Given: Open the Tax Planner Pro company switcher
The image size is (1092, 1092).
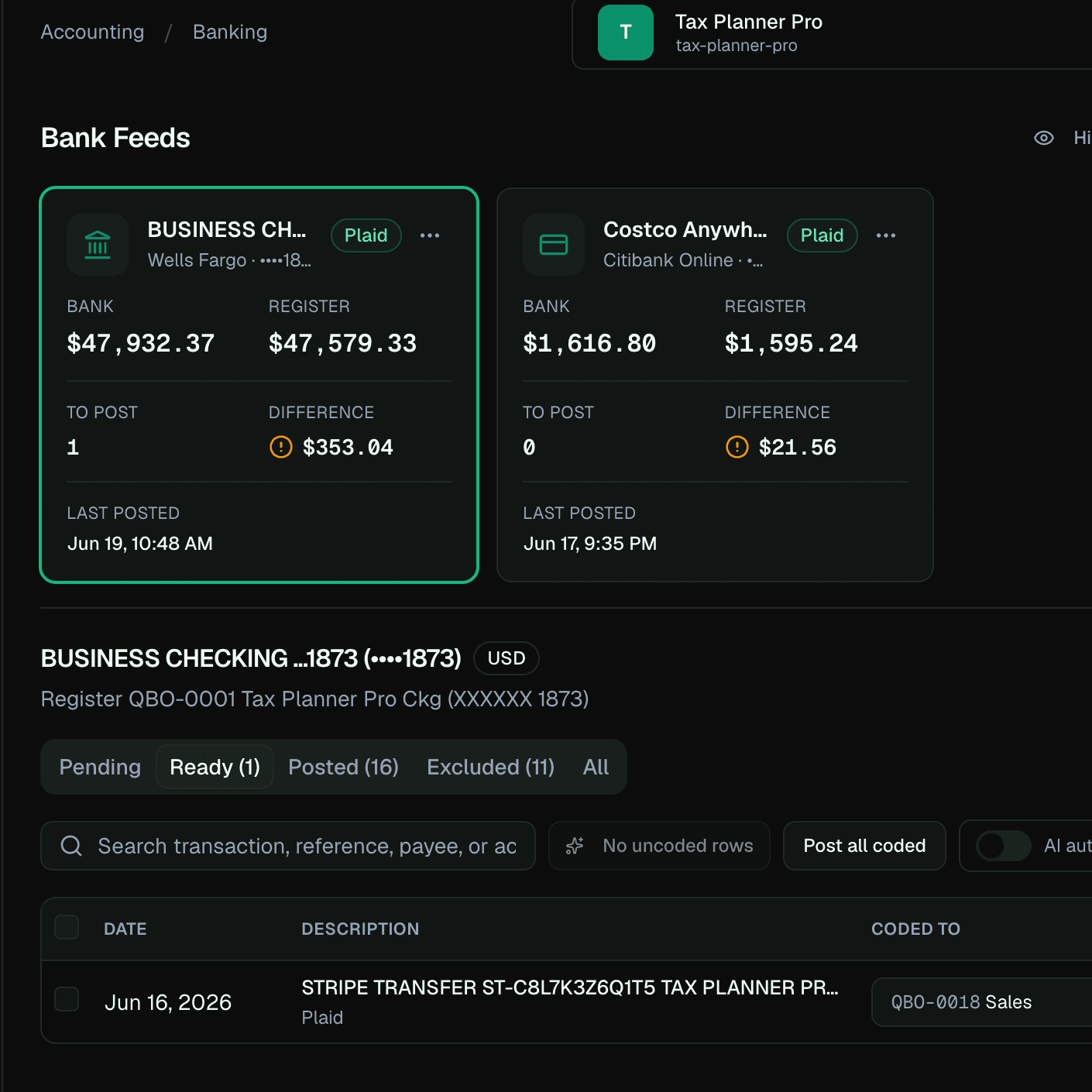Looking at the screenshot, I should (832, 33).
